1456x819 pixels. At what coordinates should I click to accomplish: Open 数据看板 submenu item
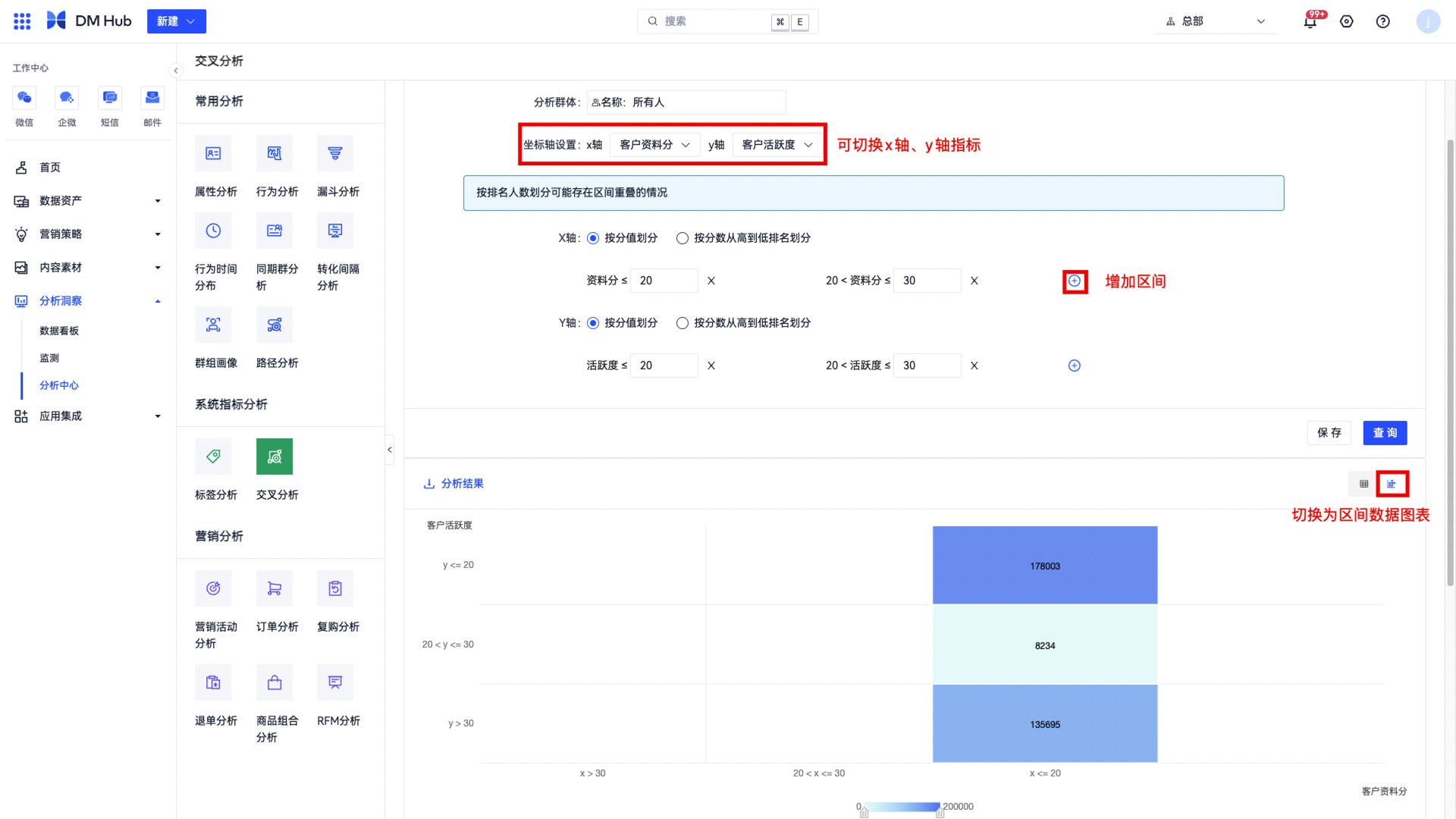pyautogui.click(x=59, y=331)
